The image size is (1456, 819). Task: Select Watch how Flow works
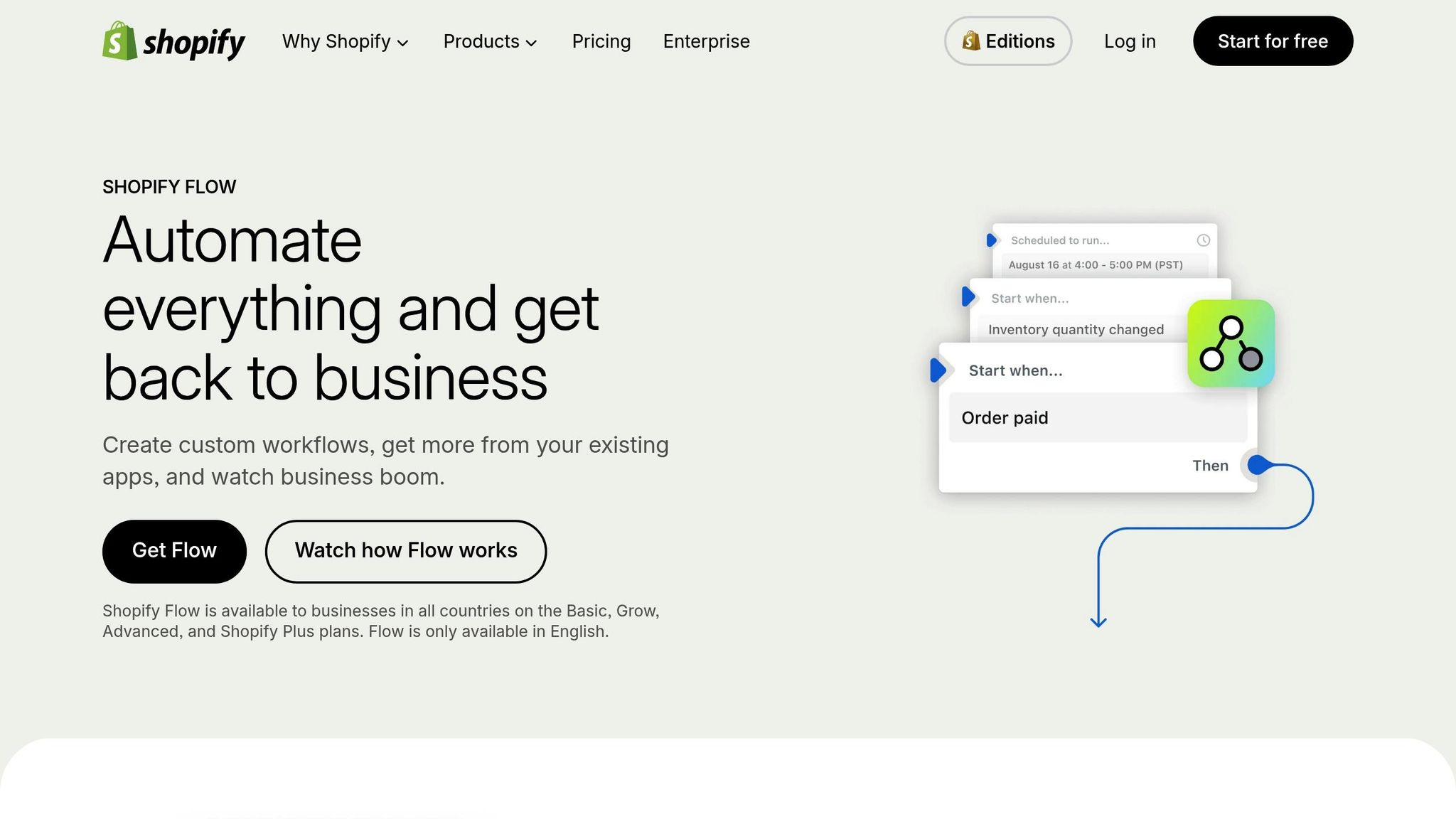405,550
